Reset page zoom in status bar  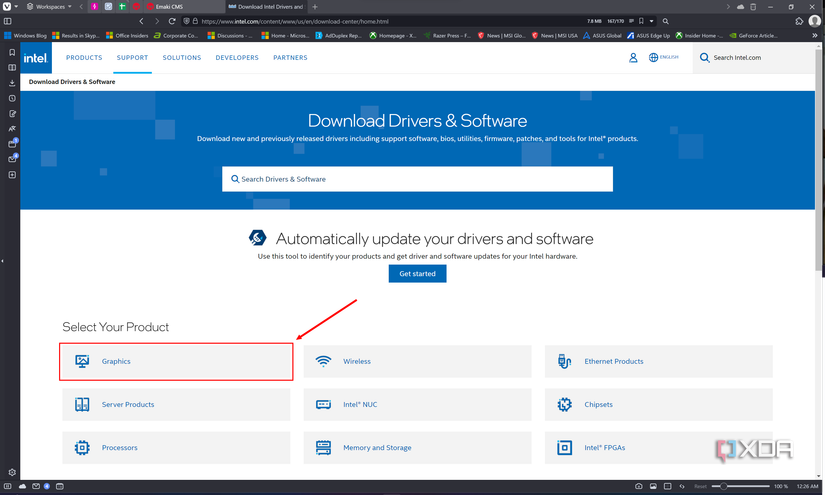(700, 486)
